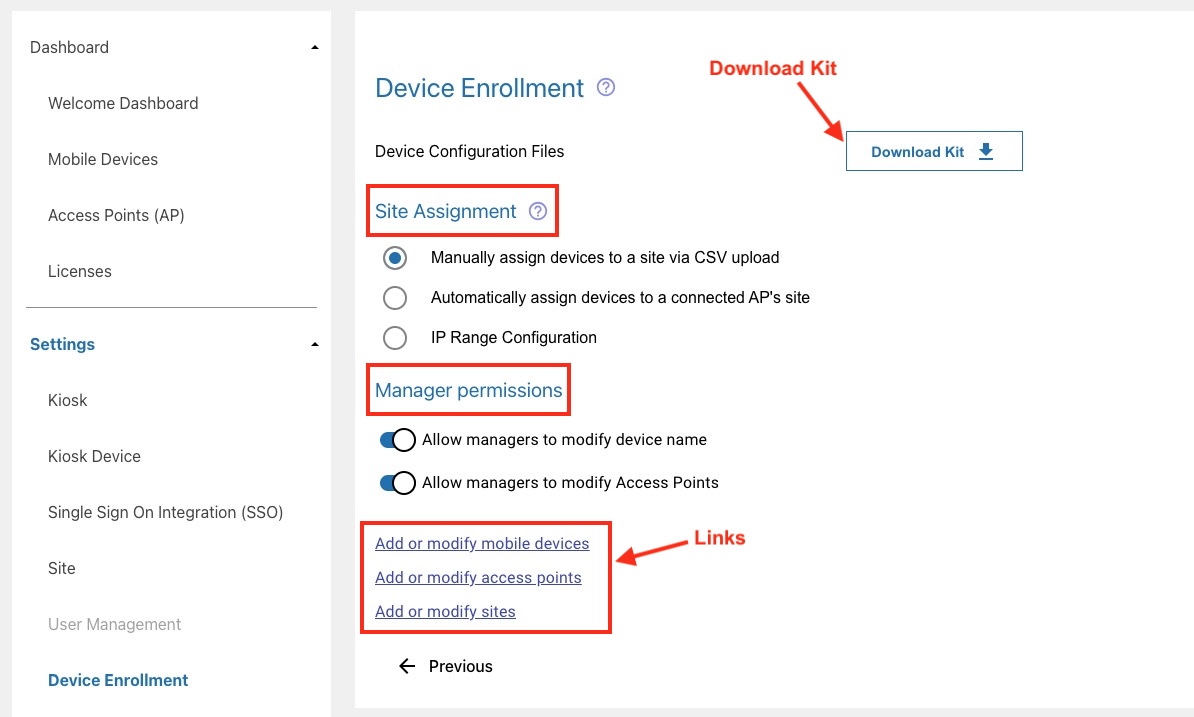Open Single Sign On Integration (SSO) settings
Image resolution: width=1194 pixels, height=717 pixels.
pyautogui.click(x=166, y=512)
